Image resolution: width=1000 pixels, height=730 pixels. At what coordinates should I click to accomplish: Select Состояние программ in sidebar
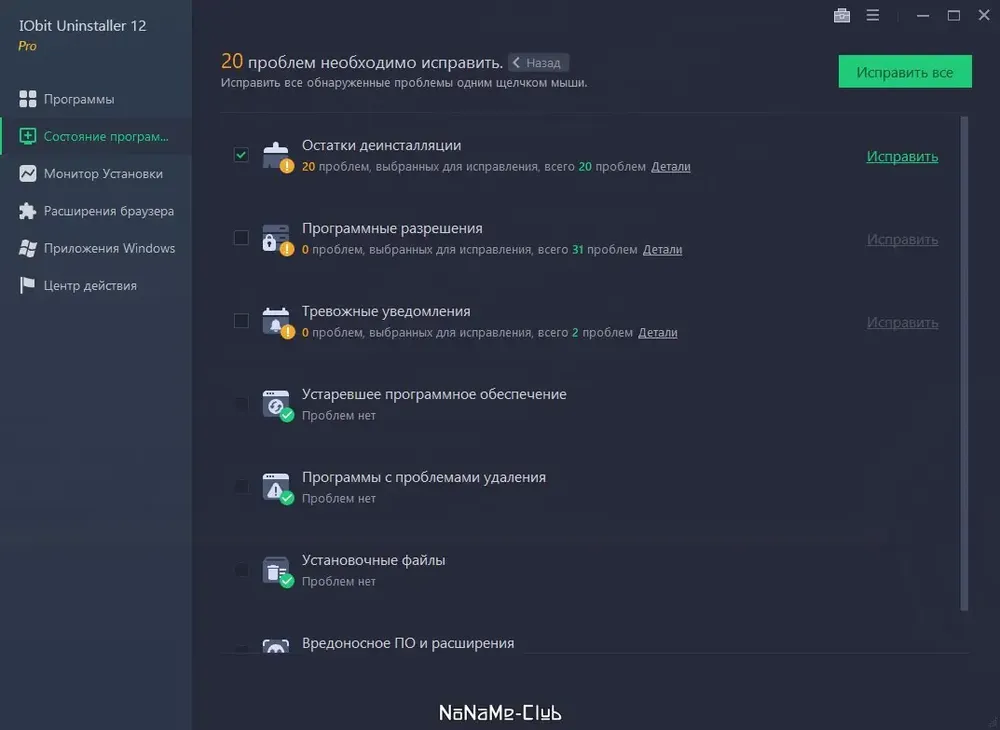[x=96, y=136]
